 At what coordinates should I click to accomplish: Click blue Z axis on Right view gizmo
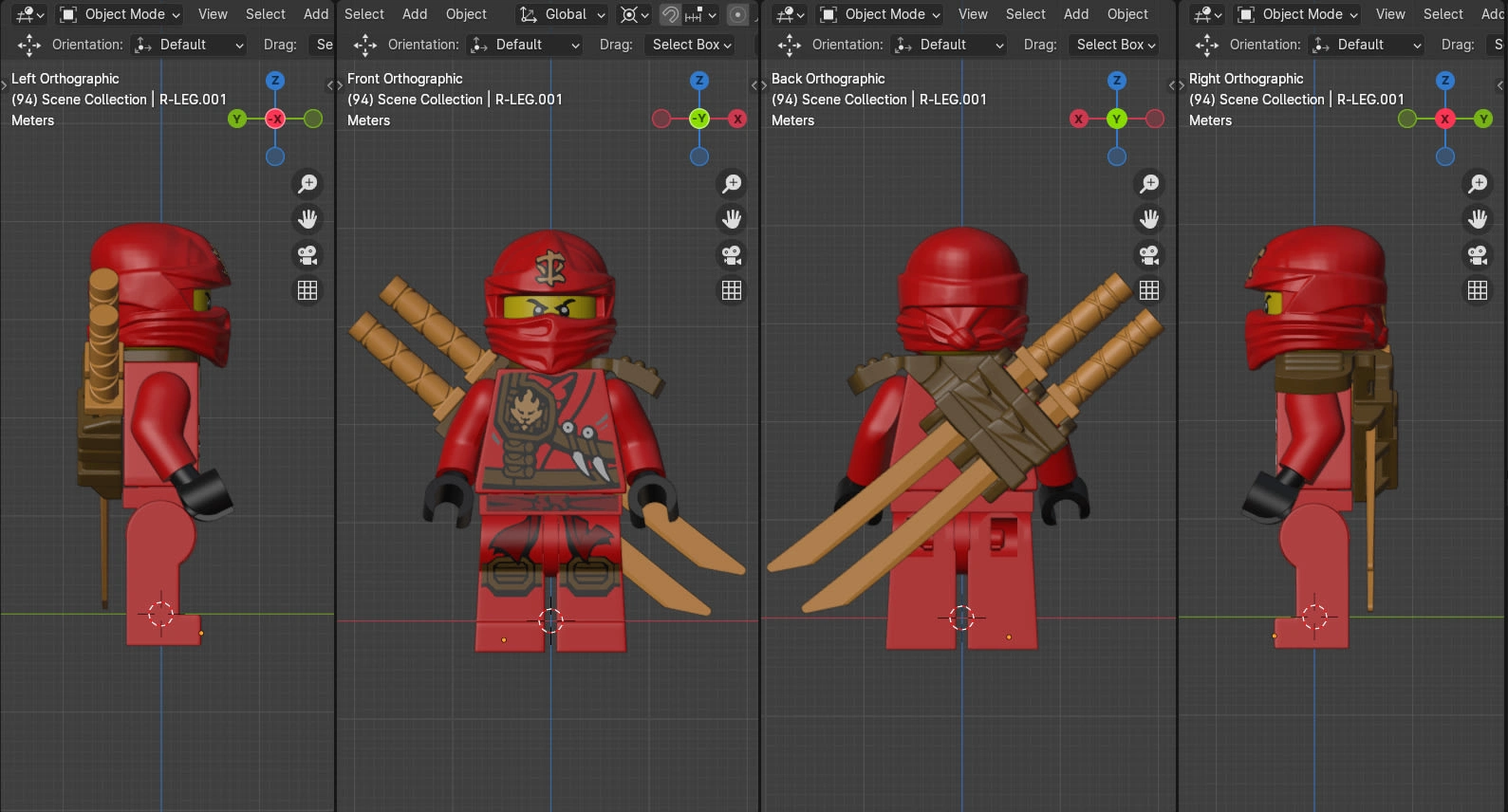point(1445,81)
